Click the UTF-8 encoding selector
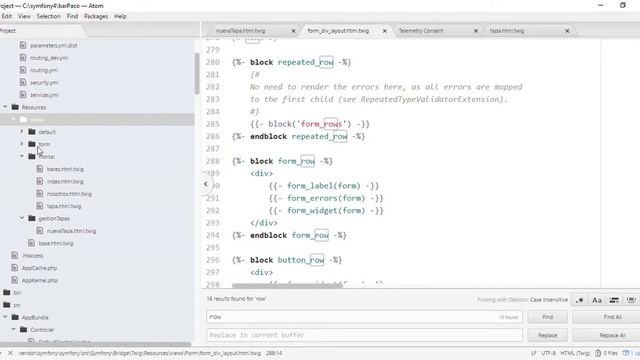The width and height of the screenshot is (640, 360). pos(548,353)
